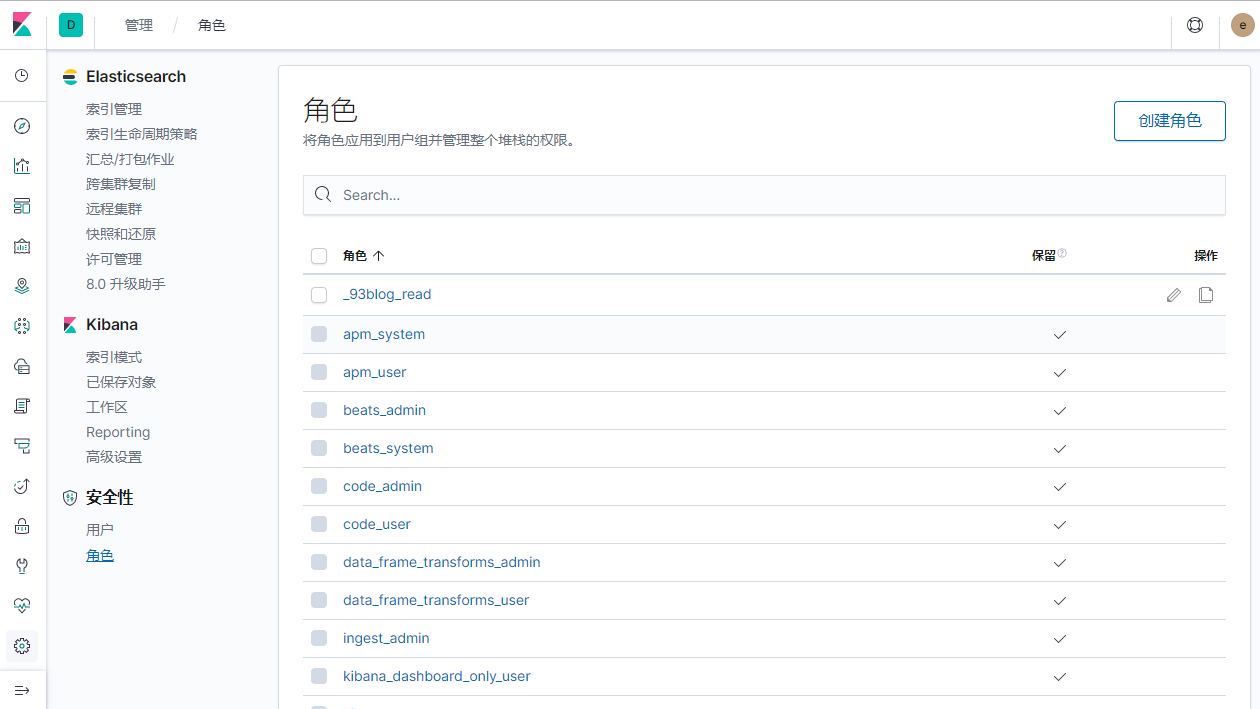
Task: Clone the _93blog_read role icon
Action: (x=1206, y=295)
